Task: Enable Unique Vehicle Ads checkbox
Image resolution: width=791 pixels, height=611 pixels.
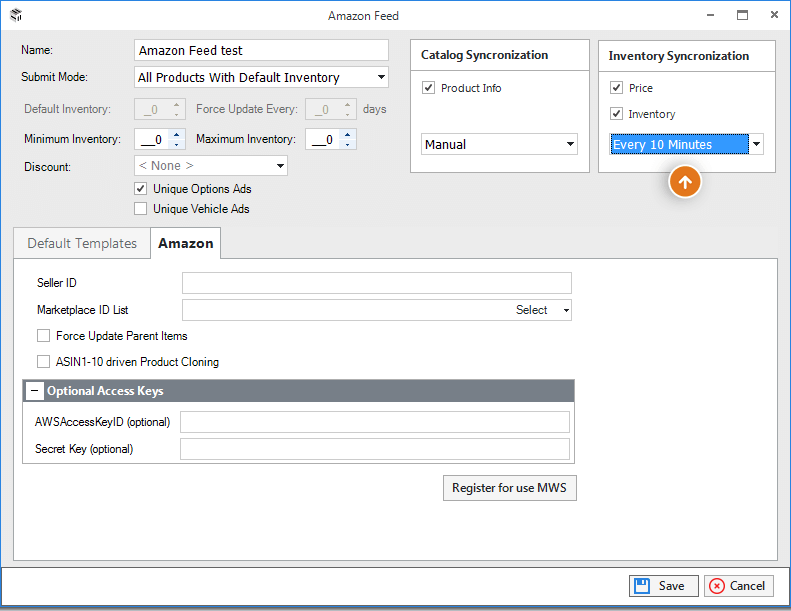Action: pos(141,209)
